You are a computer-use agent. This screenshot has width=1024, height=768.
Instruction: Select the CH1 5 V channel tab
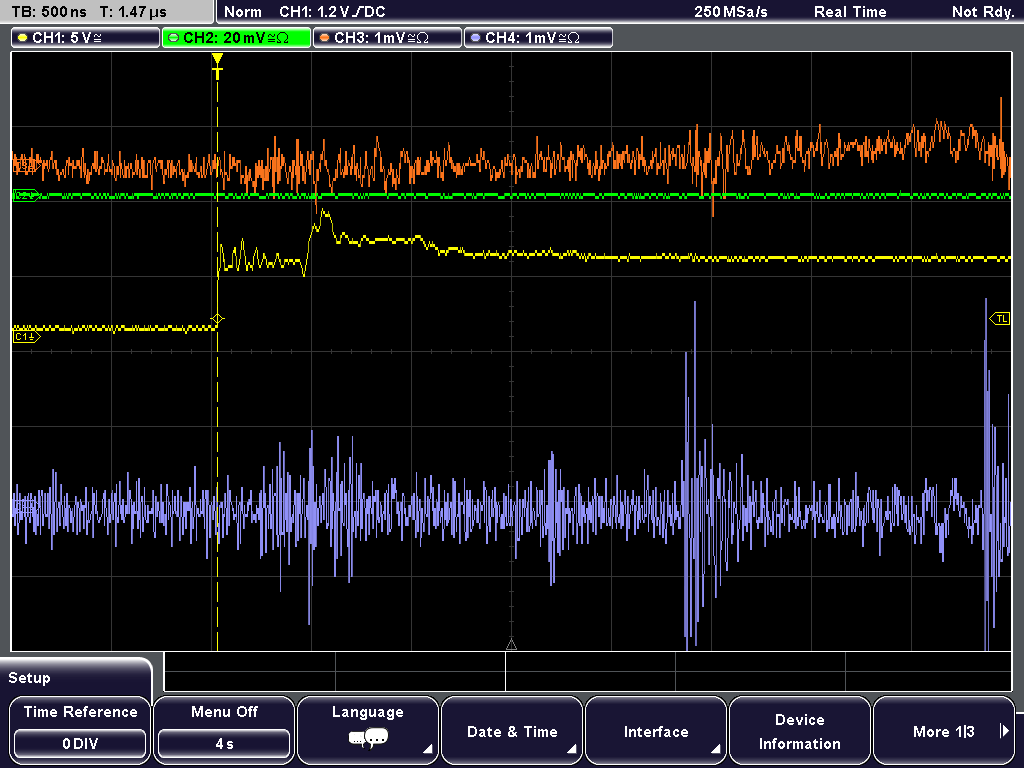[x=86, y=38]
